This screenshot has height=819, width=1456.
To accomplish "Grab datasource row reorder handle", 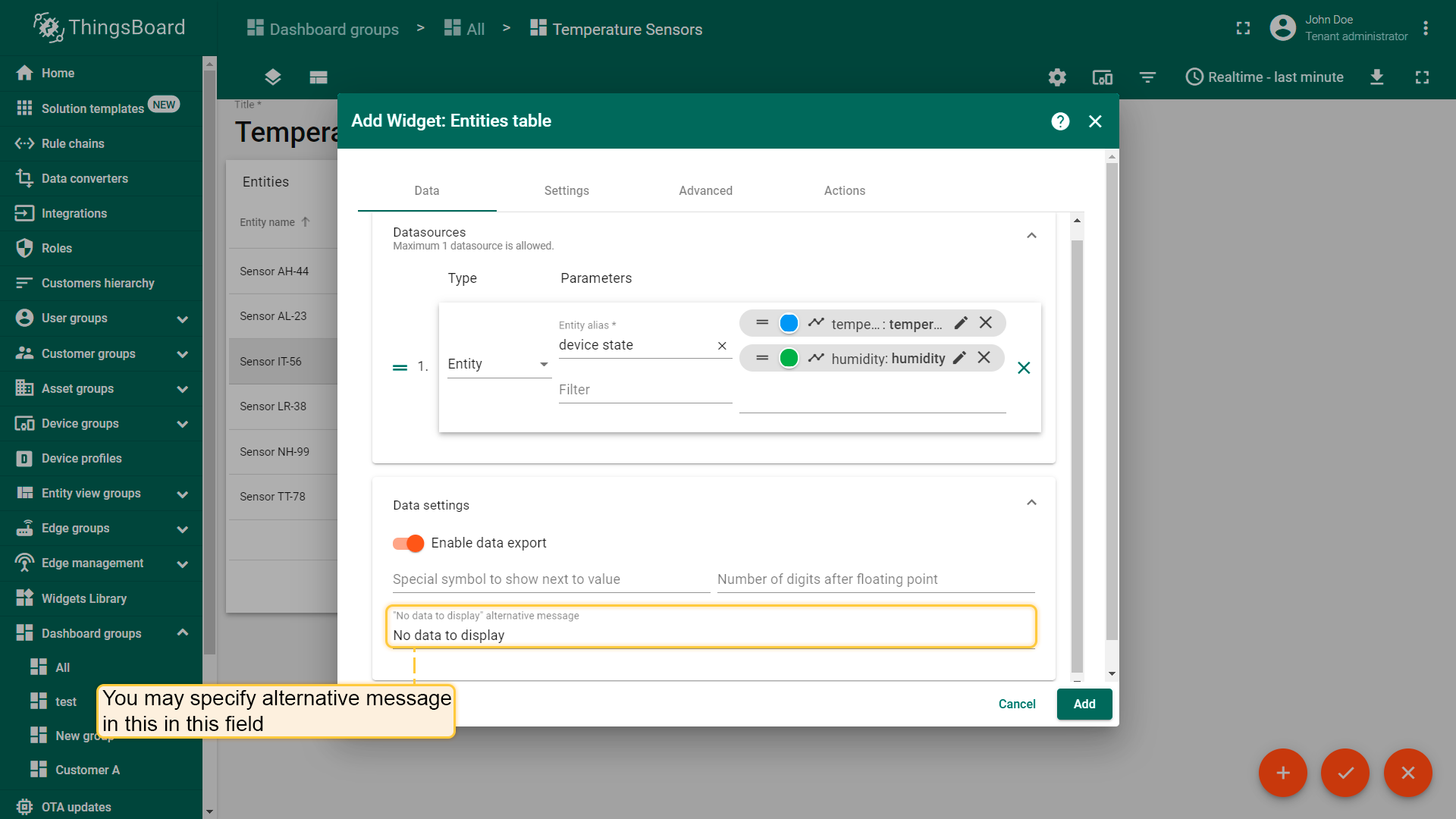I will pos(400,367).
